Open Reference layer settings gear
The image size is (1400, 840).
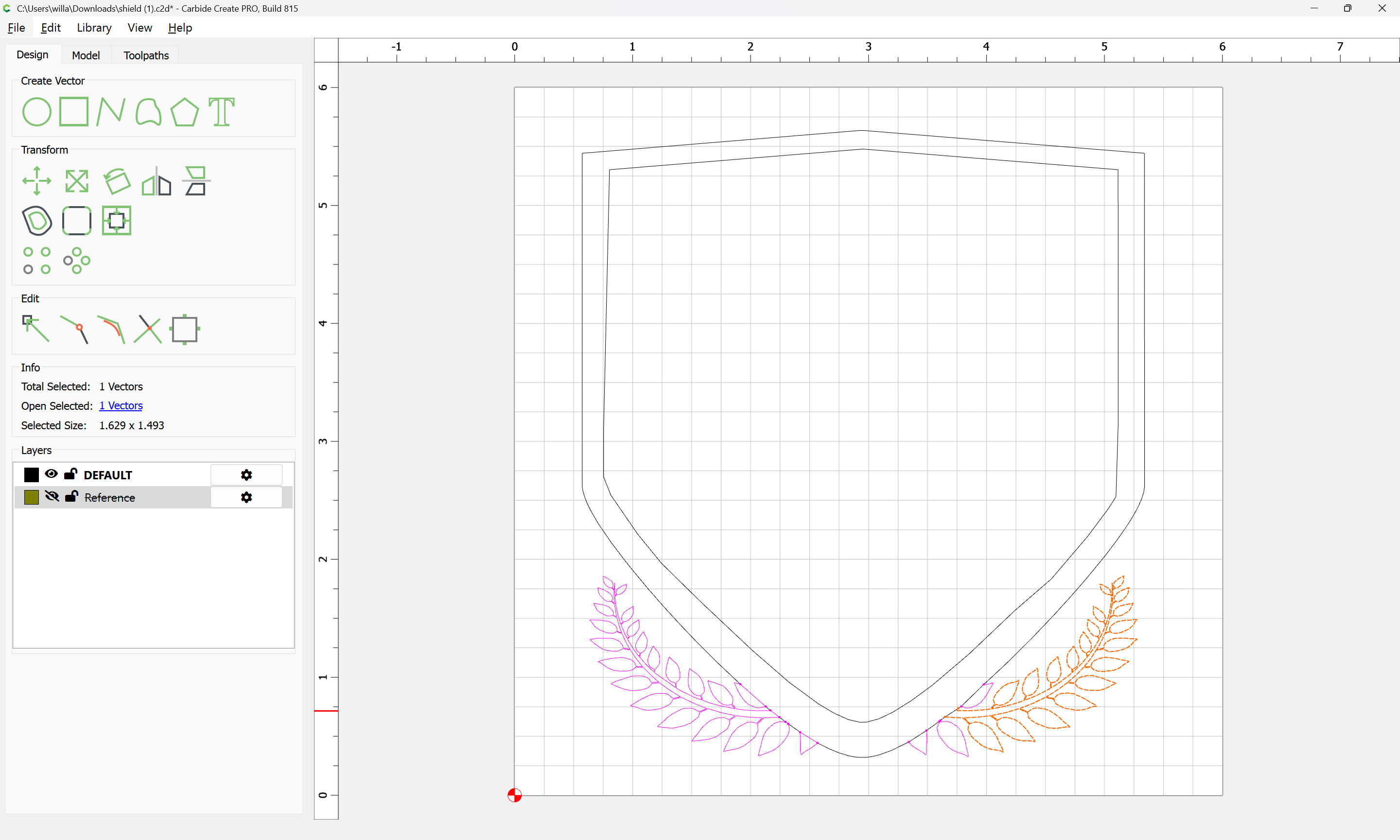click(246, 497)
